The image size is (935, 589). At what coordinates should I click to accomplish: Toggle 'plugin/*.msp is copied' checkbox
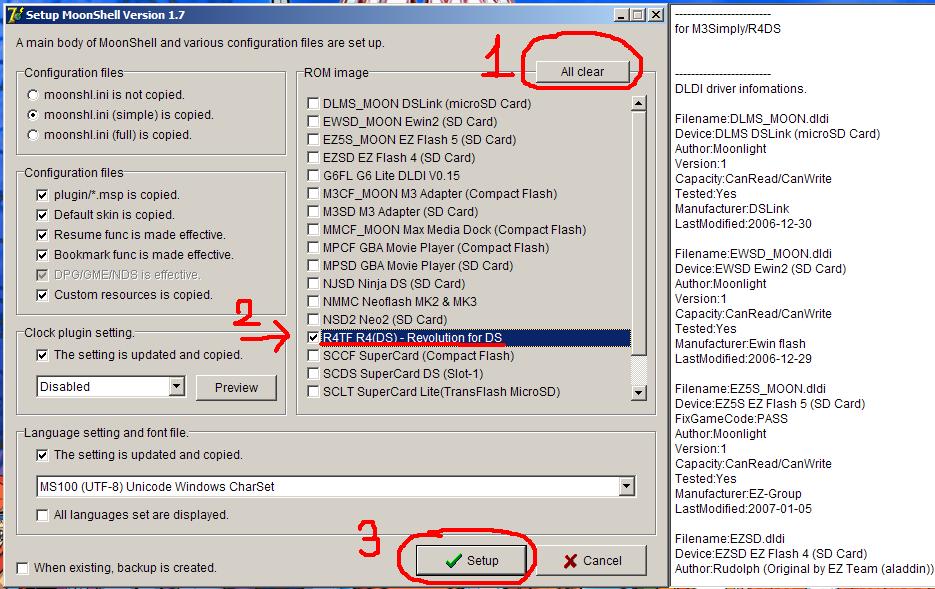[x=42, y=195]
